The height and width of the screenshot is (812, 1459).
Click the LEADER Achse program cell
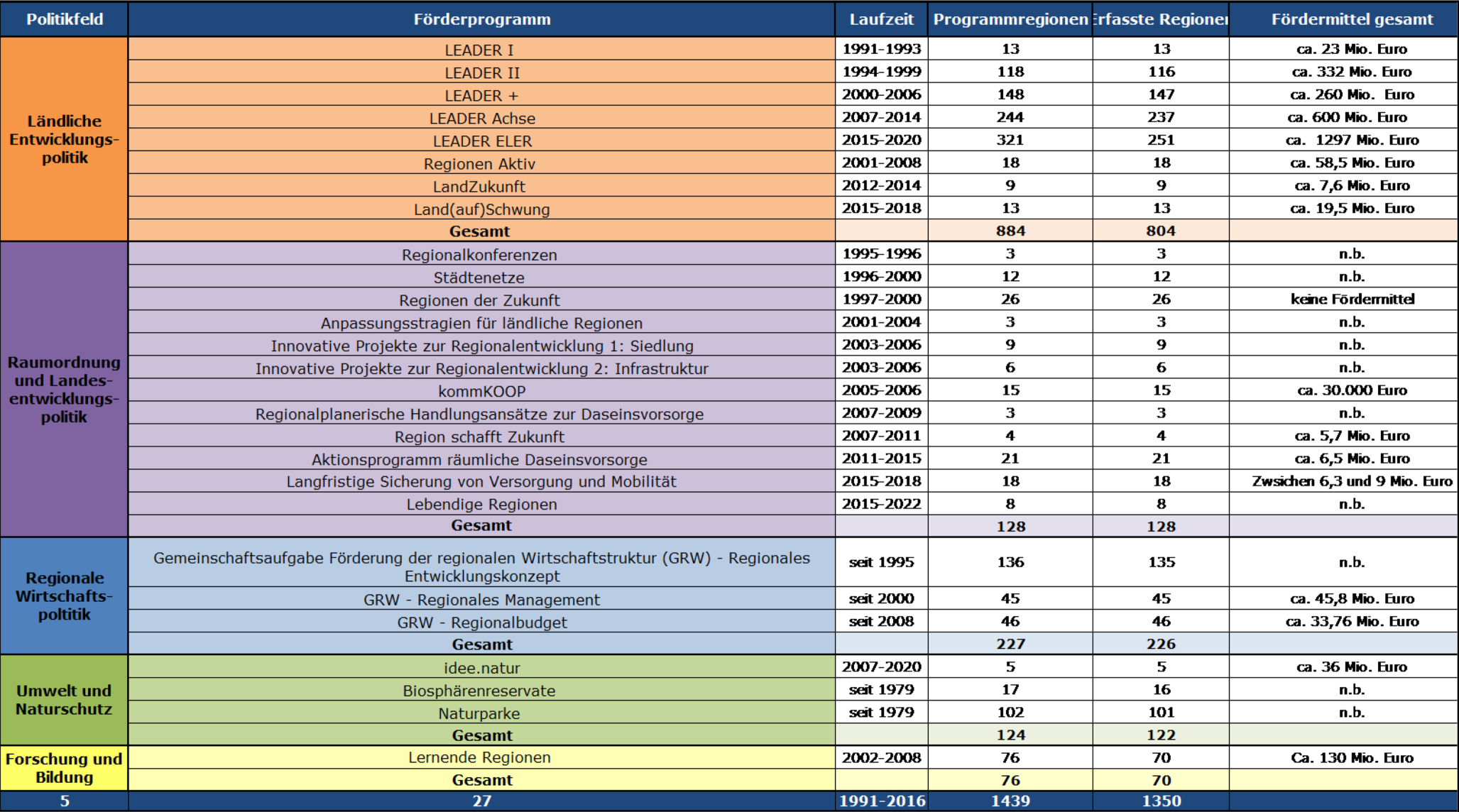(x=481, y=117)
